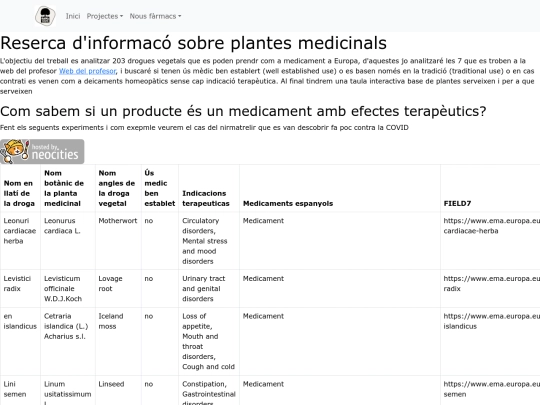Select the 'Medicaments espanyols' column header

pyautogui.click(x=340, y=188)
